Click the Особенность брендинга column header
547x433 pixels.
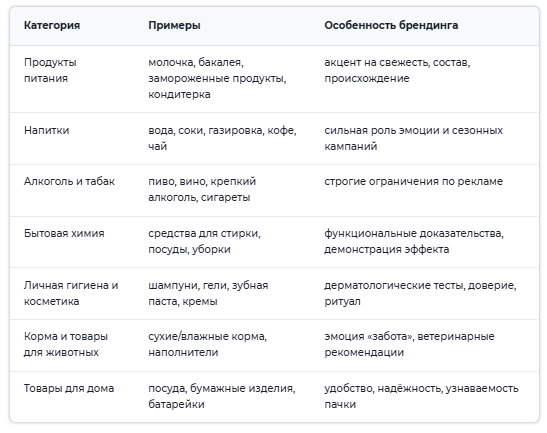[391, 25]
